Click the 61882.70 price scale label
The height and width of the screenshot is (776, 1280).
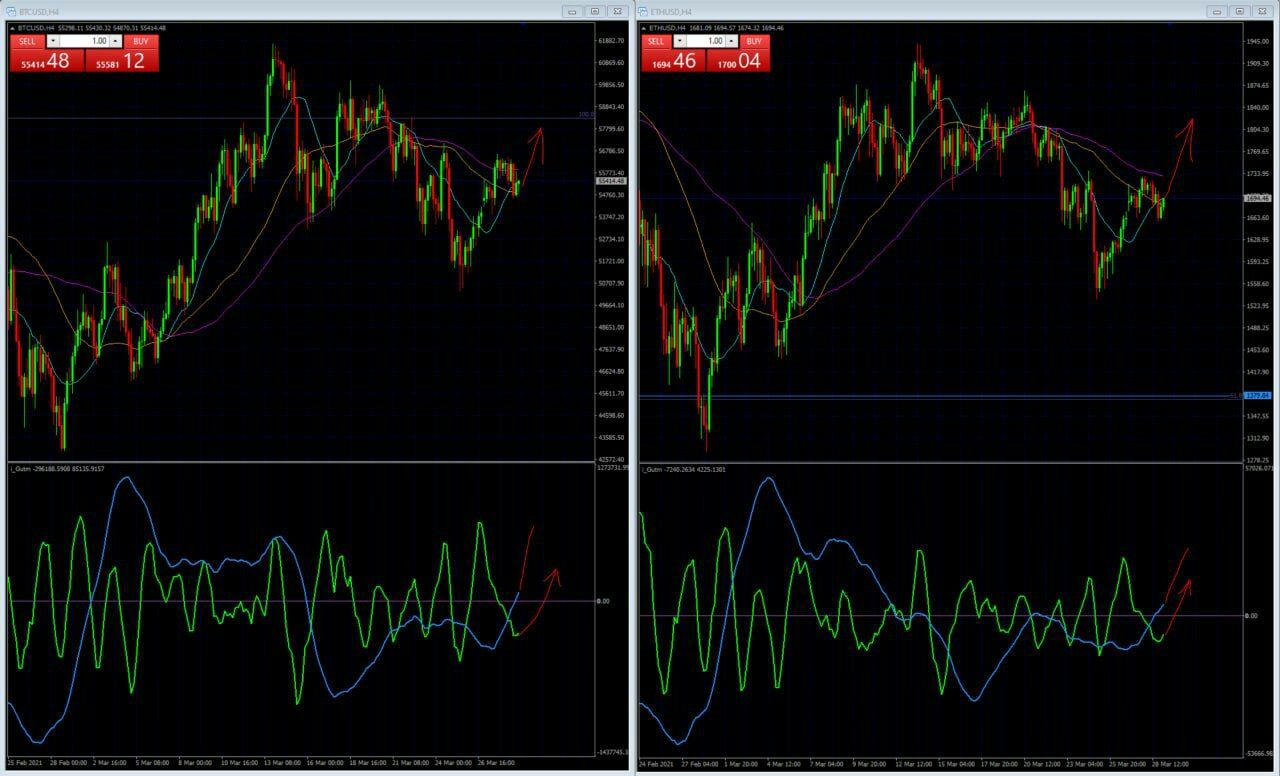[611, 41]
